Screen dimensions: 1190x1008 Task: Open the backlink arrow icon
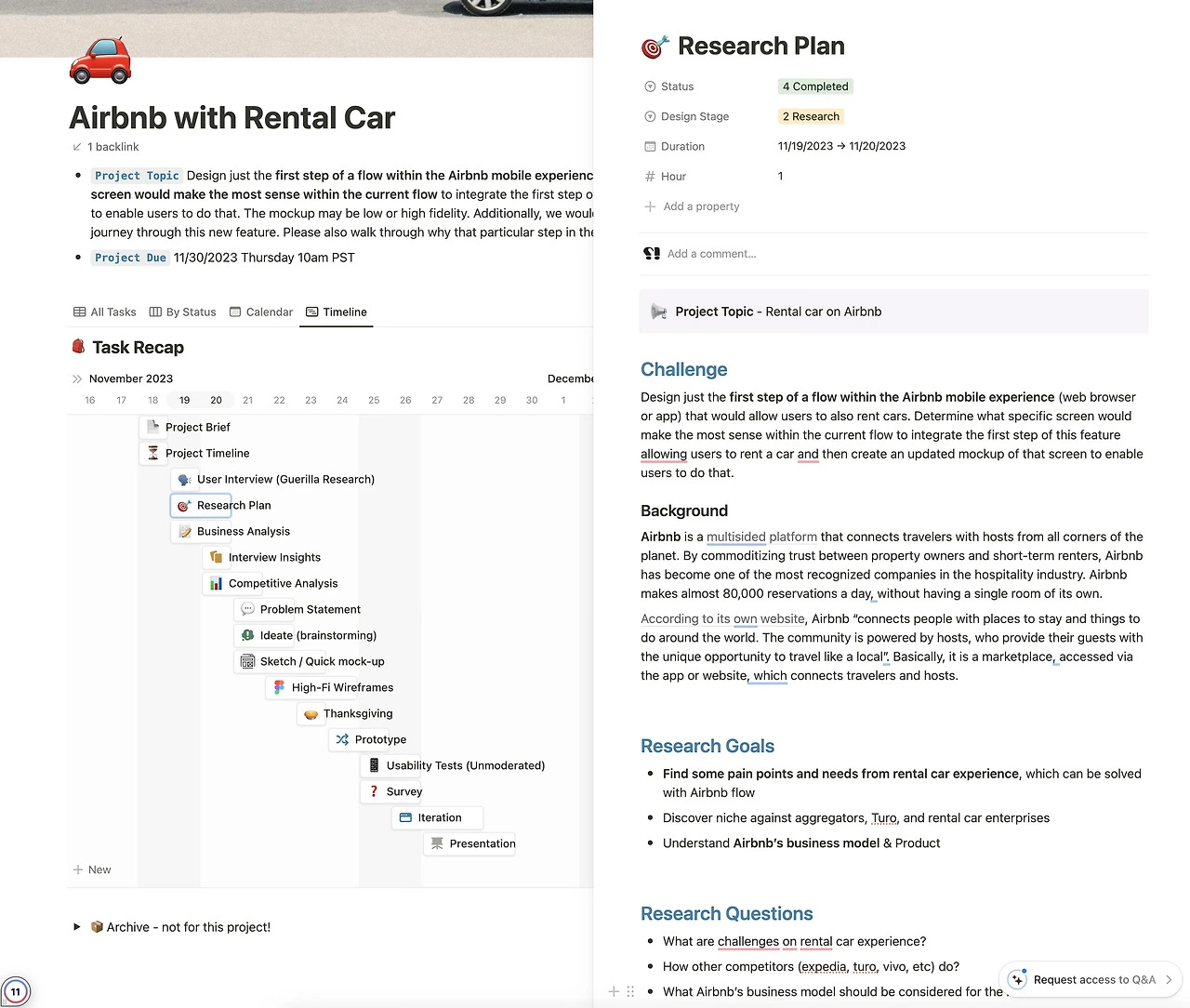pyautogui.click(x=77, y=147)
